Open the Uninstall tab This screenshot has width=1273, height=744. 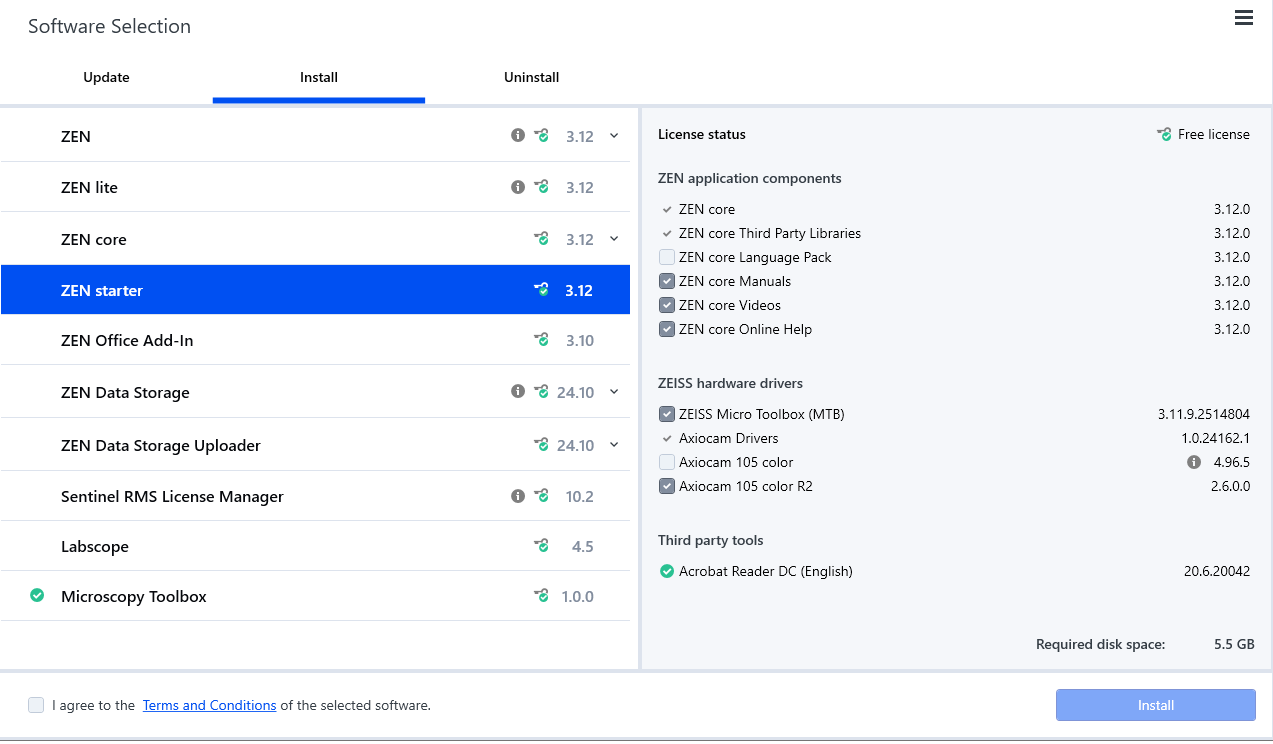(531, 77)
